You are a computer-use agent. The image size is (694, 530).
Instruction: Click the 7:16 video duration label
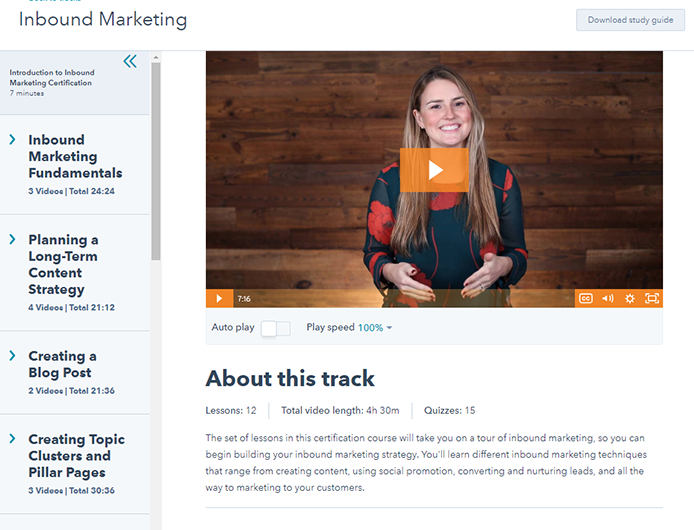[x=244, y=299]
